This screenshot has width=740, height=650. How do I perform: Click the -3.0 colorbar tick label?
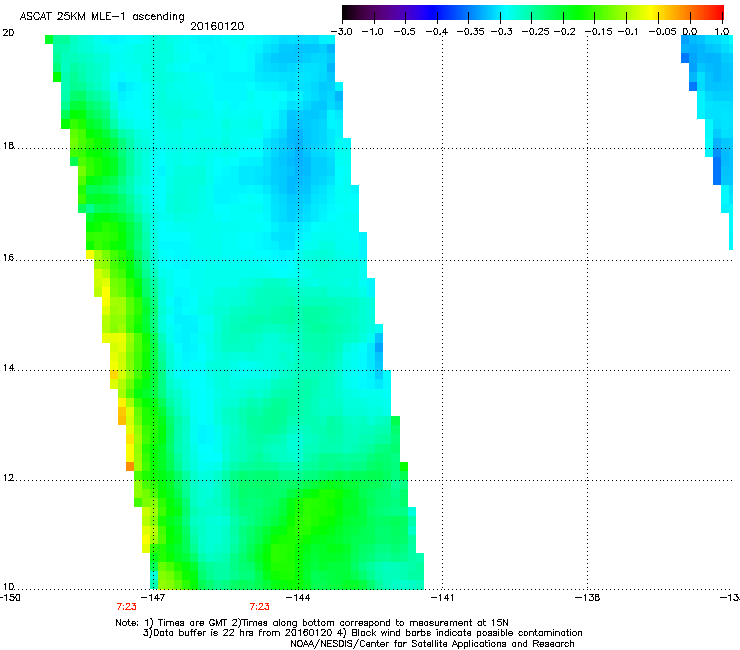[x=341, y=32]
